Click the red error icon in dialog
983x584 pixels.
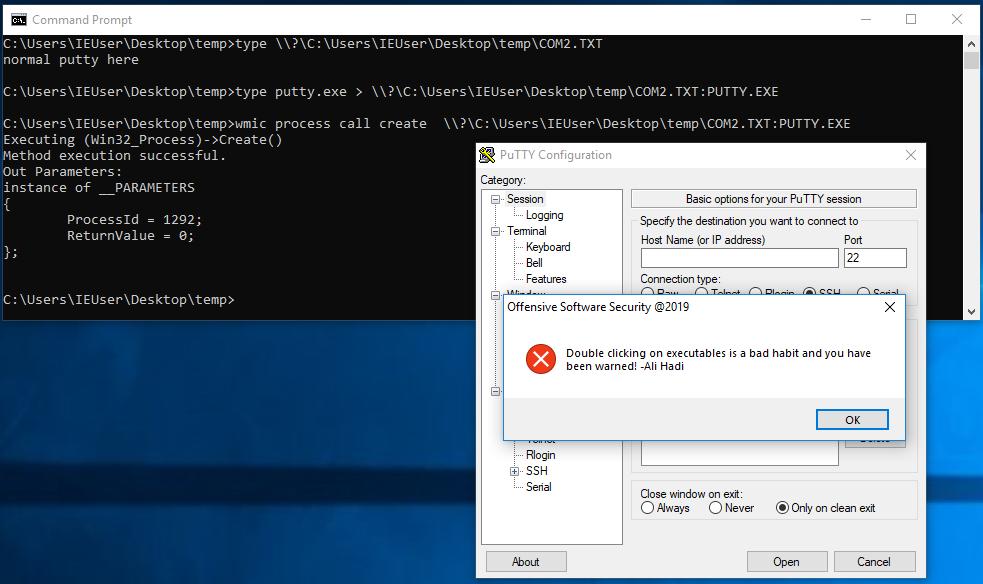540,359
